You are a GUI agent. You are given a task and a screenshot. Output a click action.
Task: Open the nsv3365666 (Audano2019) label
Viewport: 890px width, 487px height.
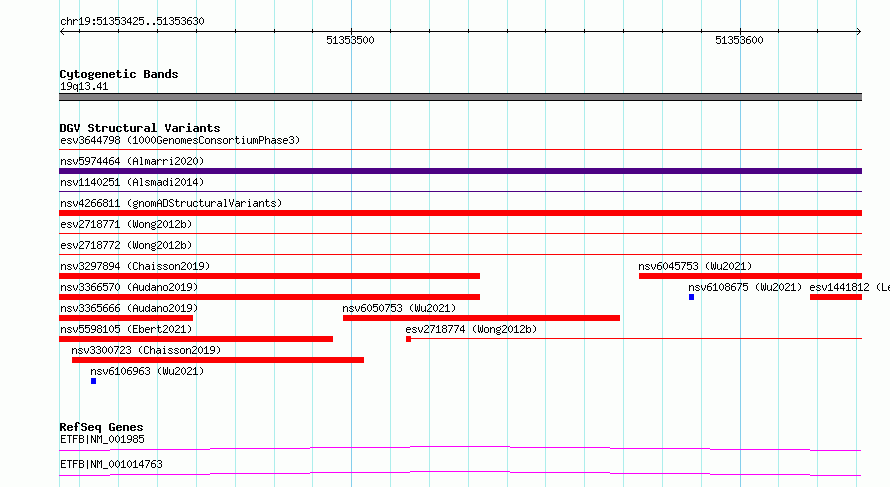[x=129, y=308]
